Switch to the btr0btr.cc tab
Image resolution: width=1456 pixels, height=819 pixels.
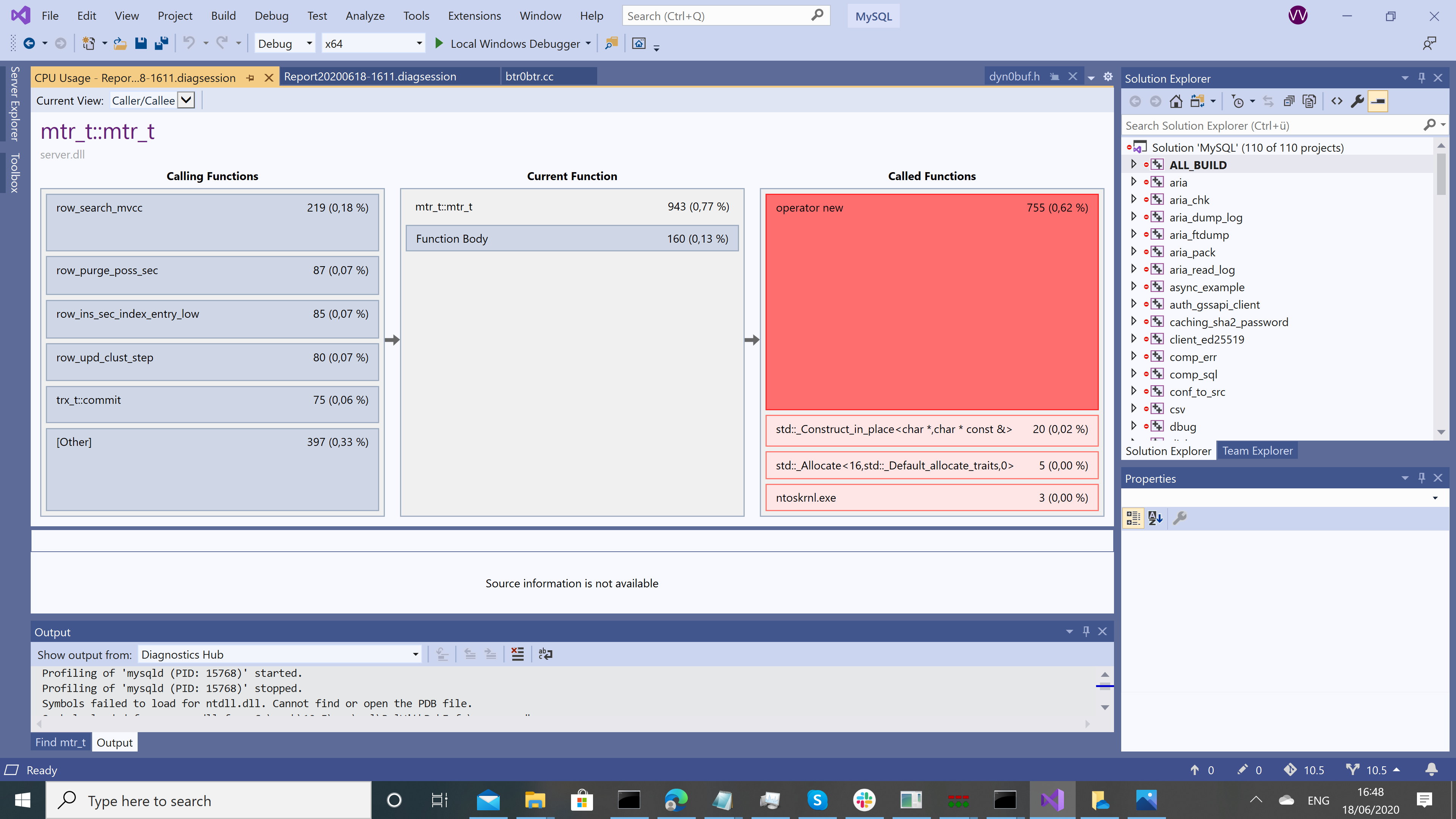coord(529,76)
